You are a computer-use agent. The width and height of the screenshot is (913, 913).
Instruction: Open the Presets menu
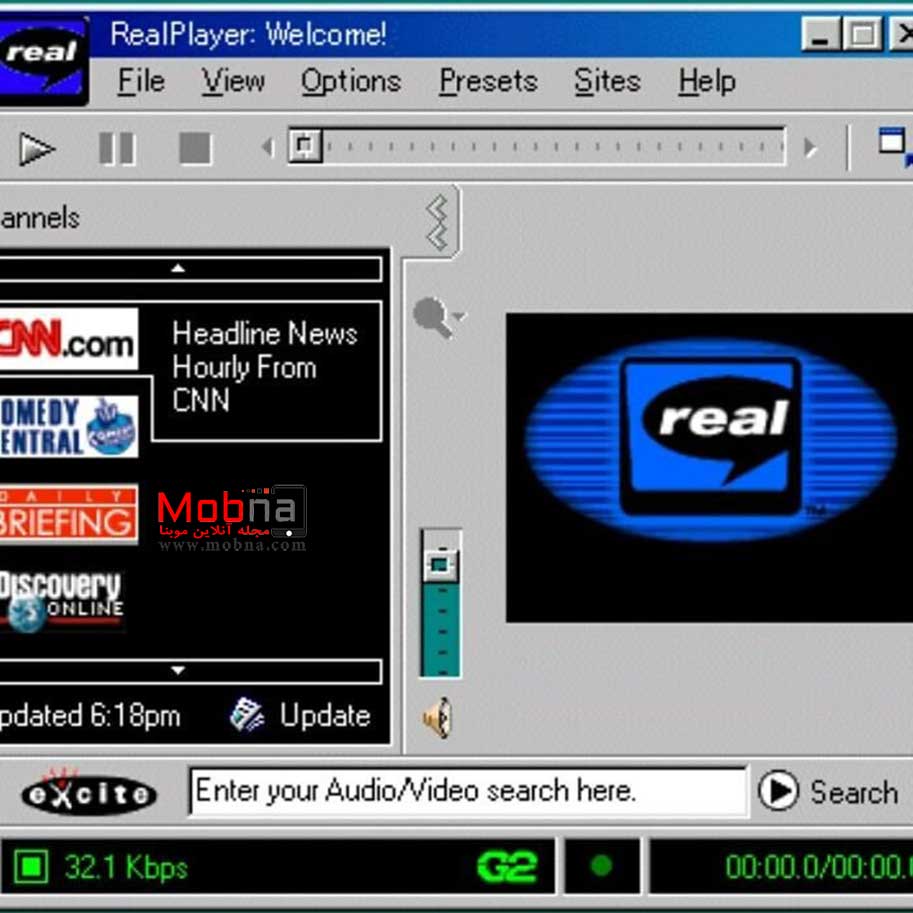coord(488,81)
